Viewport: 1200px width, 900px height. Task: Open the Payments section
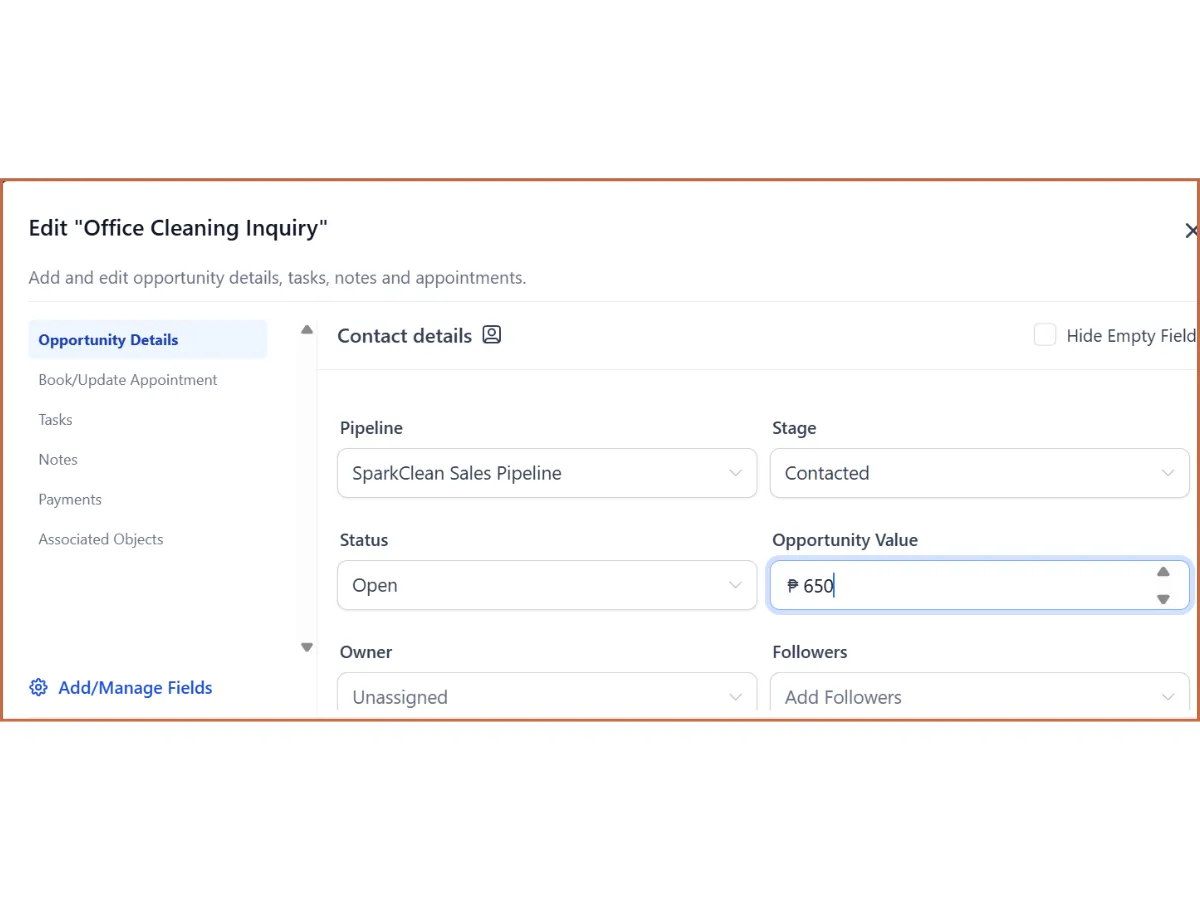[x=70, y=499]
